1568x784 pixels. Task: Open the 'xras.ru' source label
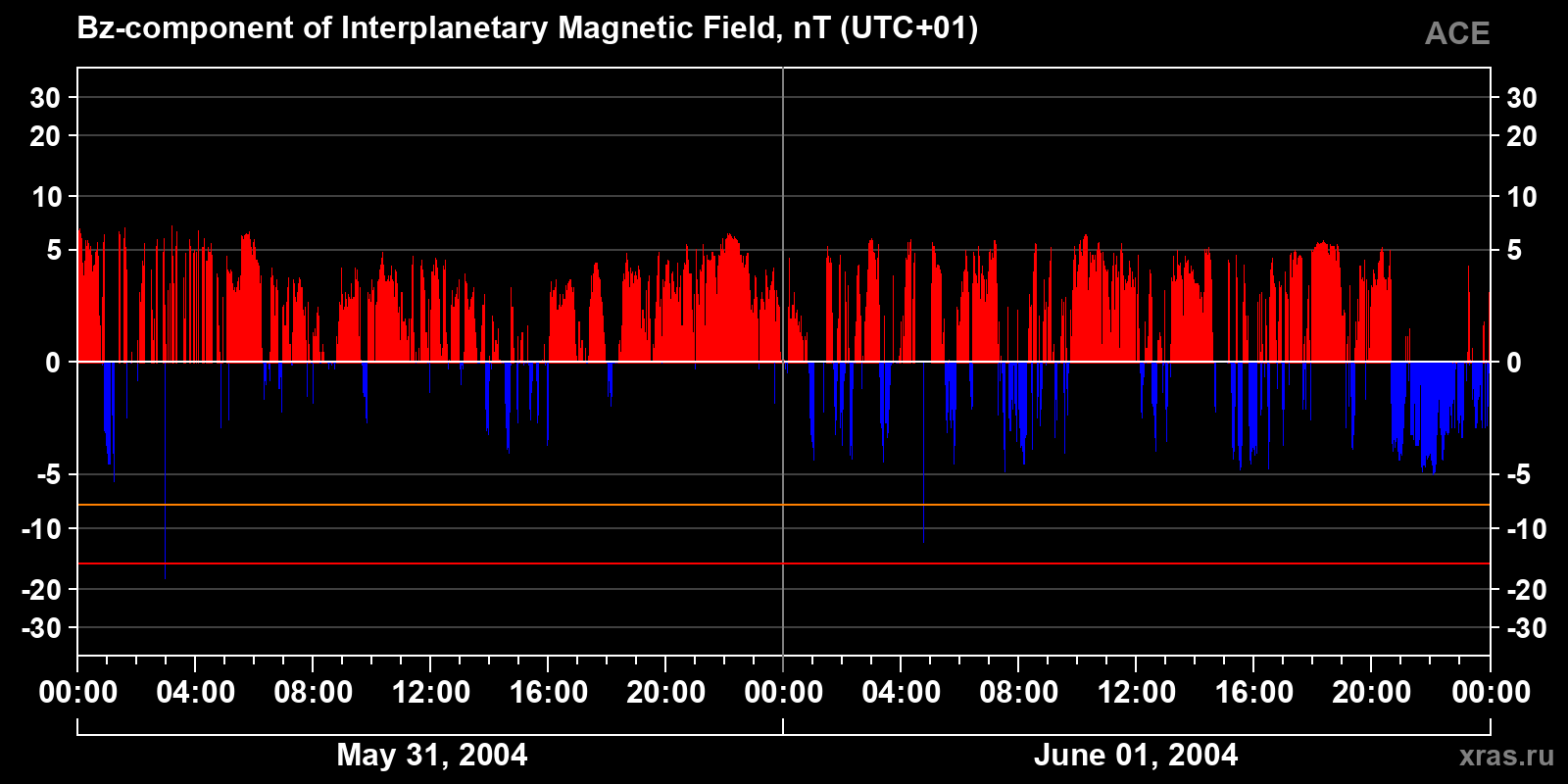click(1506, 755)
